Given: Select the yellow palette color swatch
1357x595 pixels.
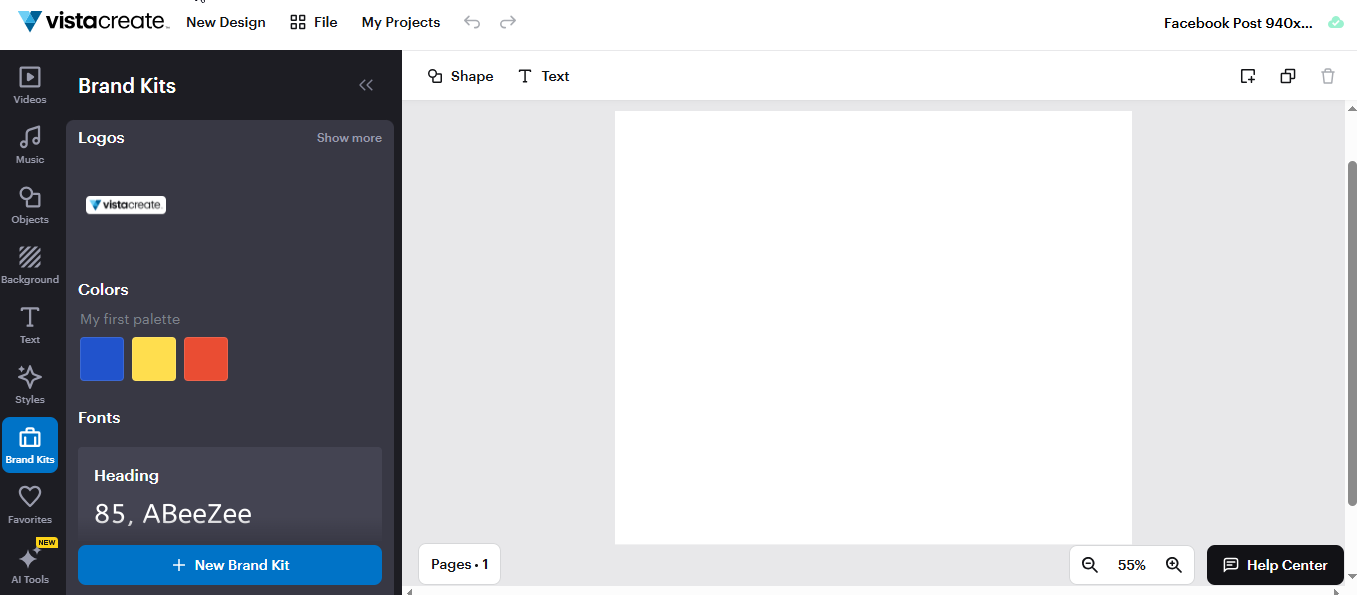Looking at the screenshot, I should coord(154,359).
